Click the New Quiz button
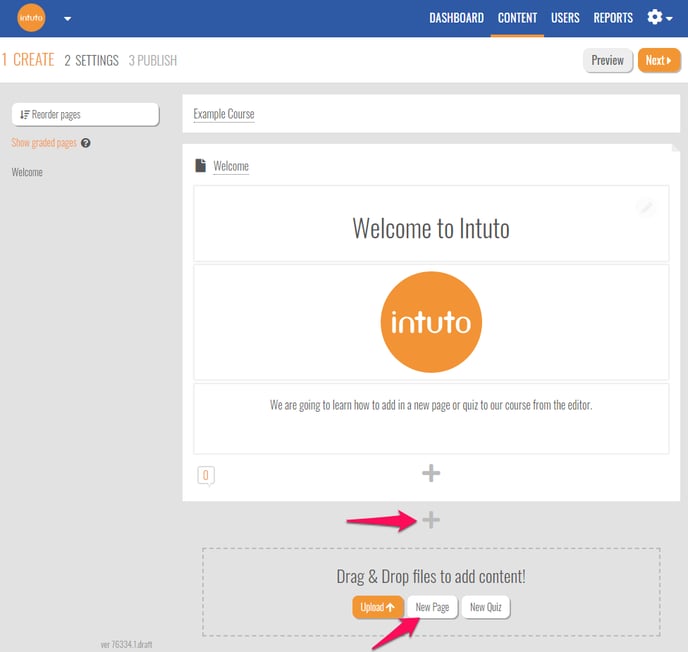 486,607
